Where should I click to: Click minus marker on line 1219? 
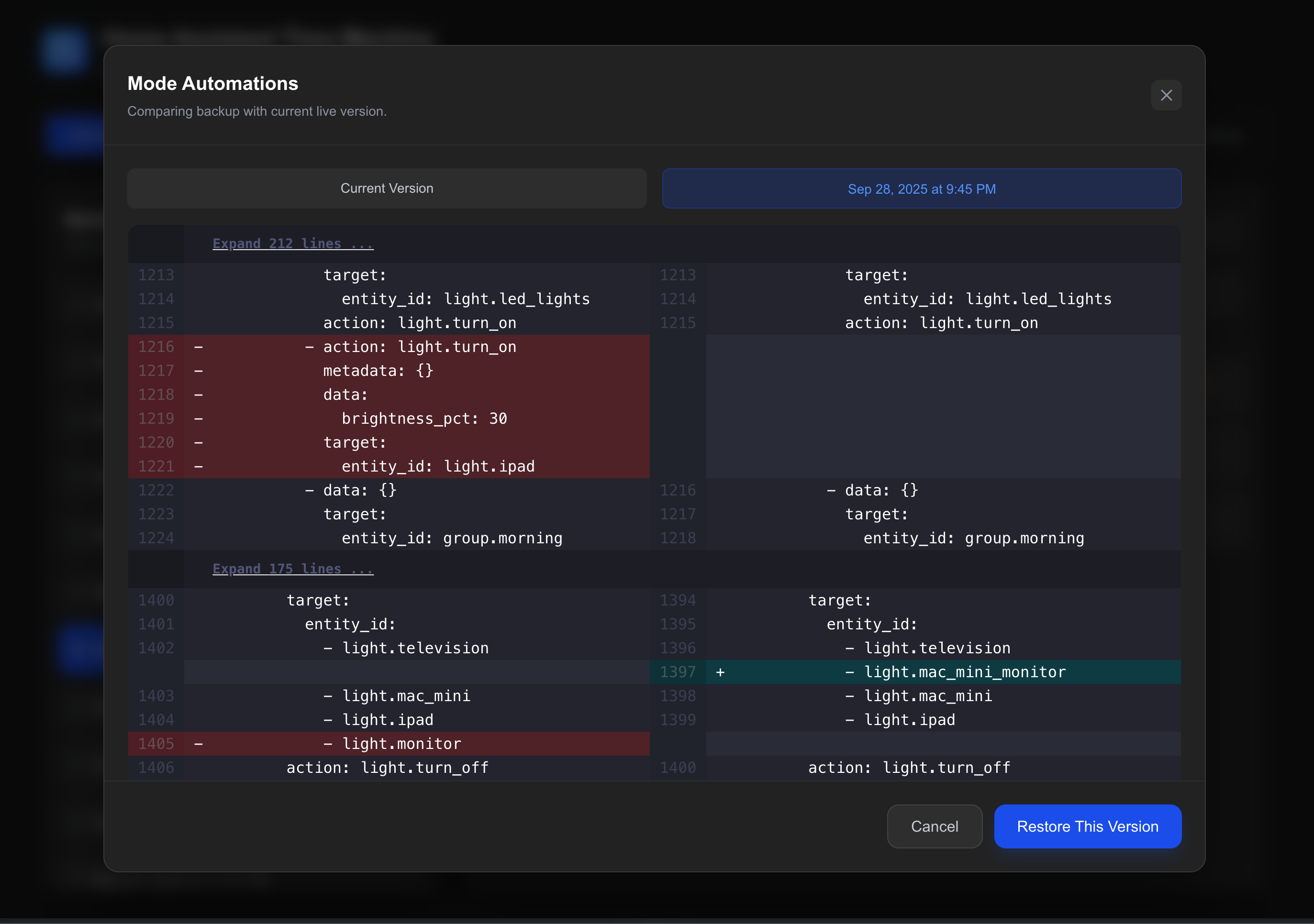[199, 419]
